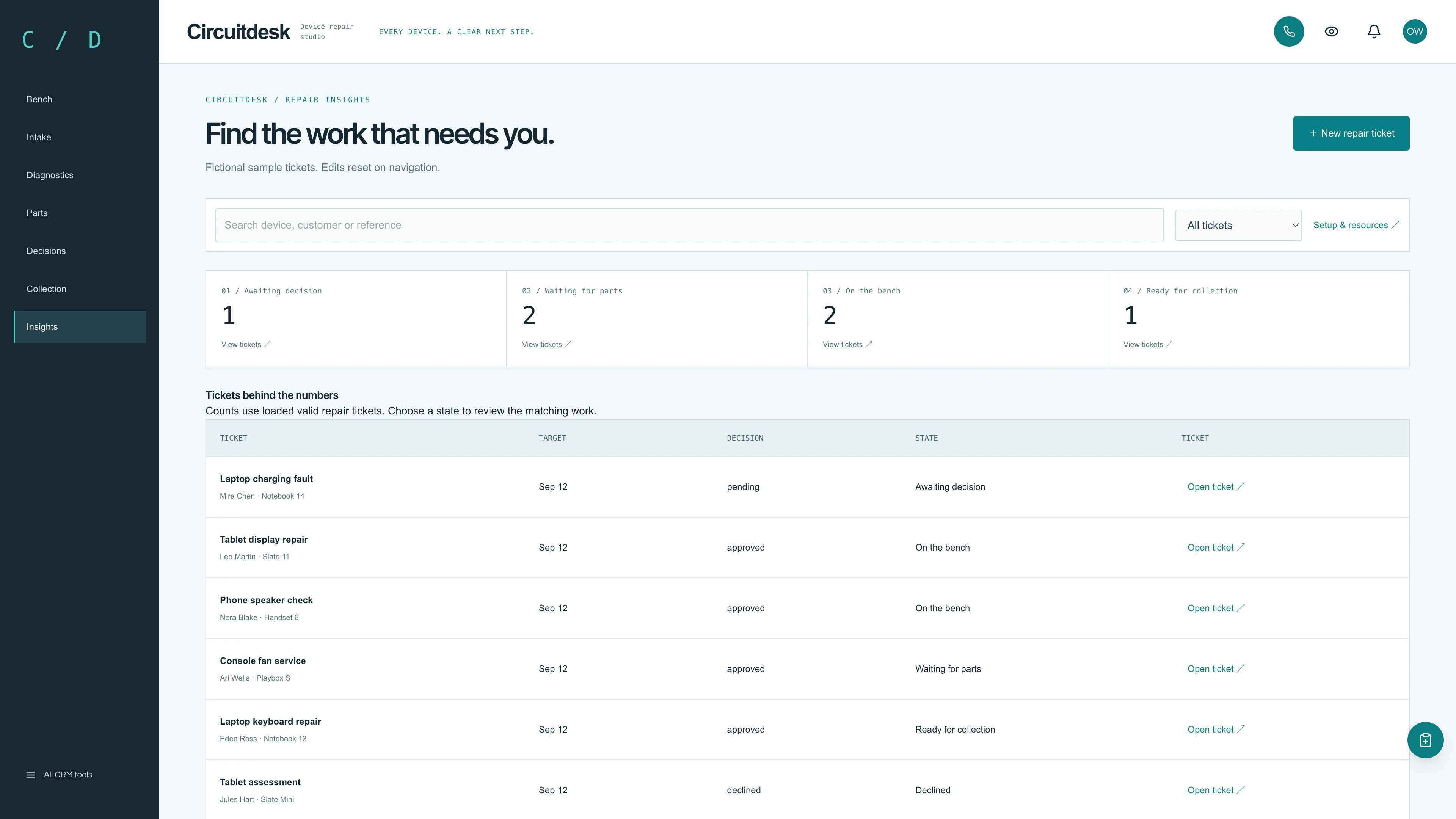Screen dimensions: 1456x819
Task: View tickets under On the bench
Action: [847, 344]
